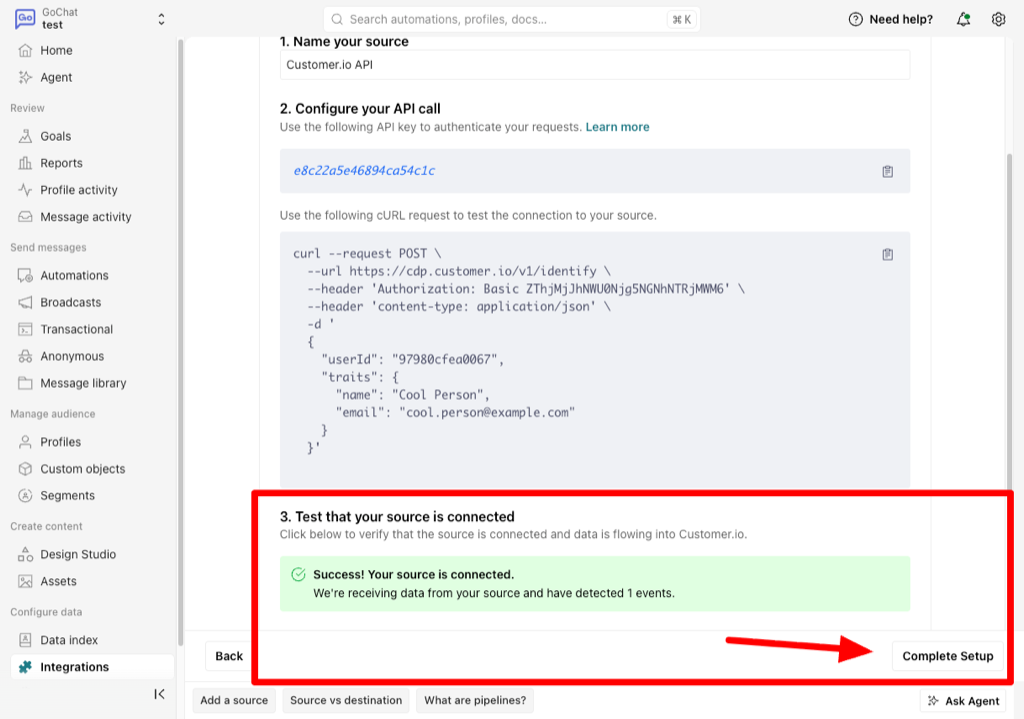Image resolution: width=1024 pixels, height=719 pixels.
Task: Click the Profile activity pulse icon
Action: (x=25, y=190)
